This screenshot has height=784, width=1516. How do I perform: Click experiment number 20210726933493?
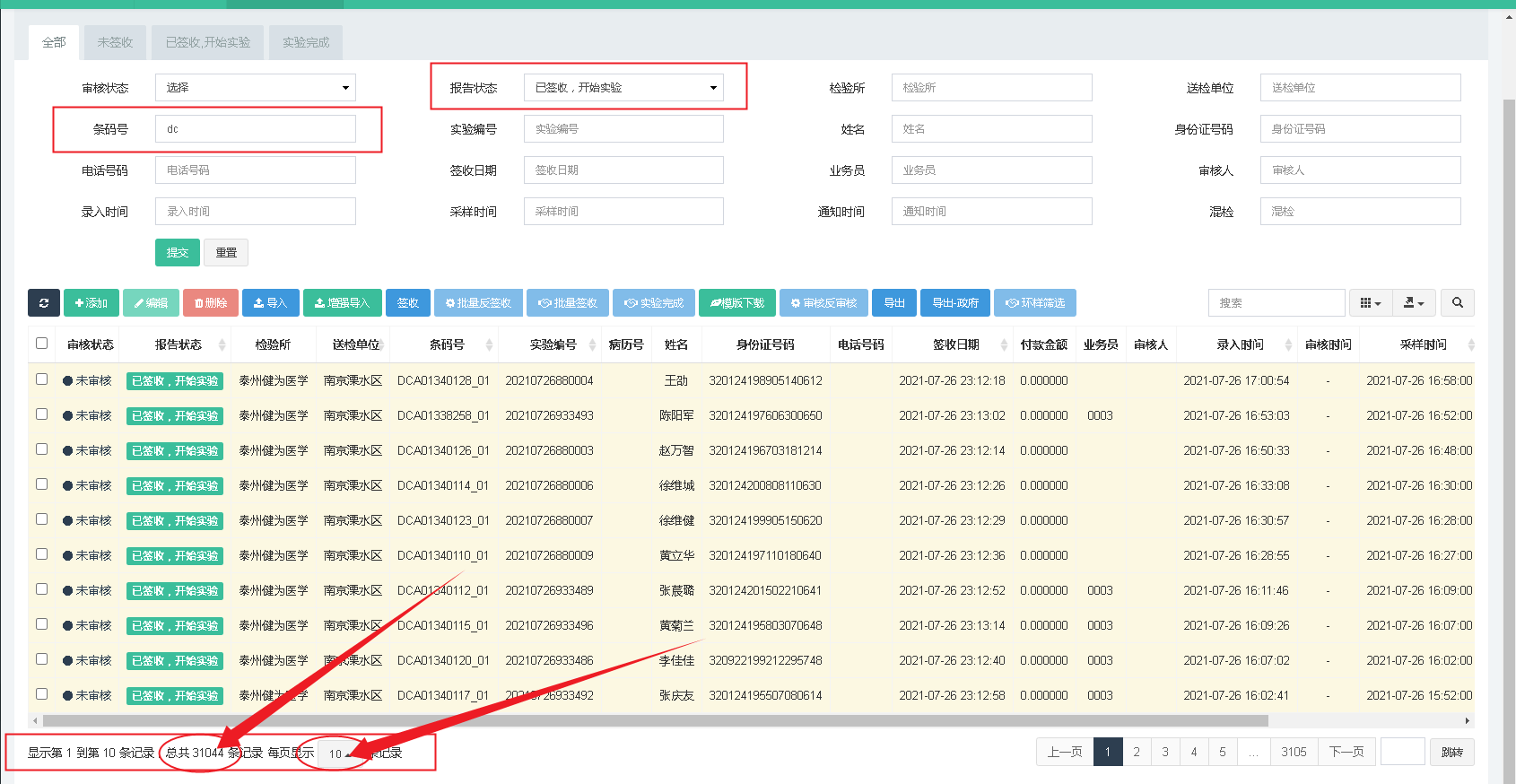(x=549, y=415)
